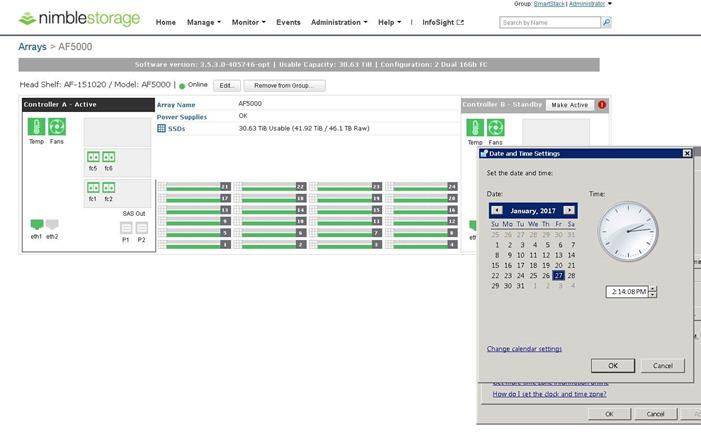The width and height of the screenshot is (701, 445).
Task: Click Remove from Group button
Action: [x=284, y=85]
